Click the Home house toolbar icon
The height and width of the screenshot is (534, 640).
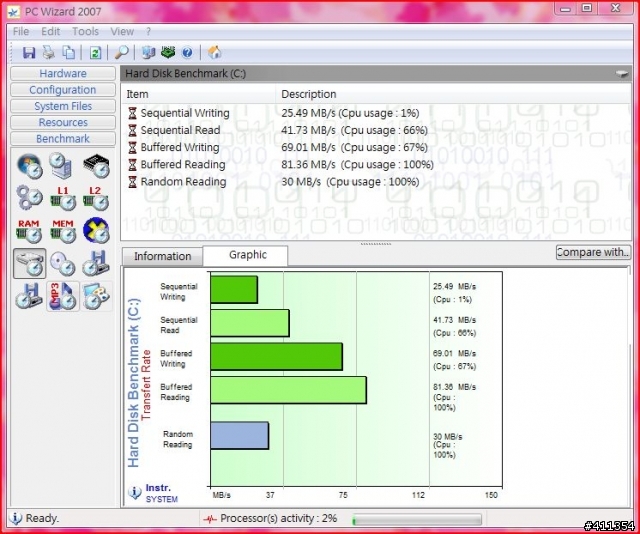coord(214,52)
